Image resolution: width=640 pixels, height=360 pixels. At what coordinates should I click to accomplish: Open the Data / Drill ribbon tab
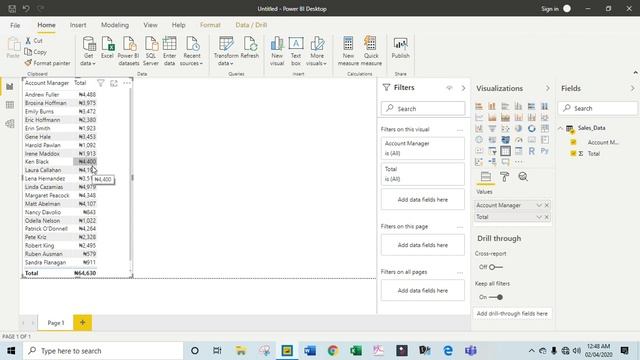tap(251, 25)
